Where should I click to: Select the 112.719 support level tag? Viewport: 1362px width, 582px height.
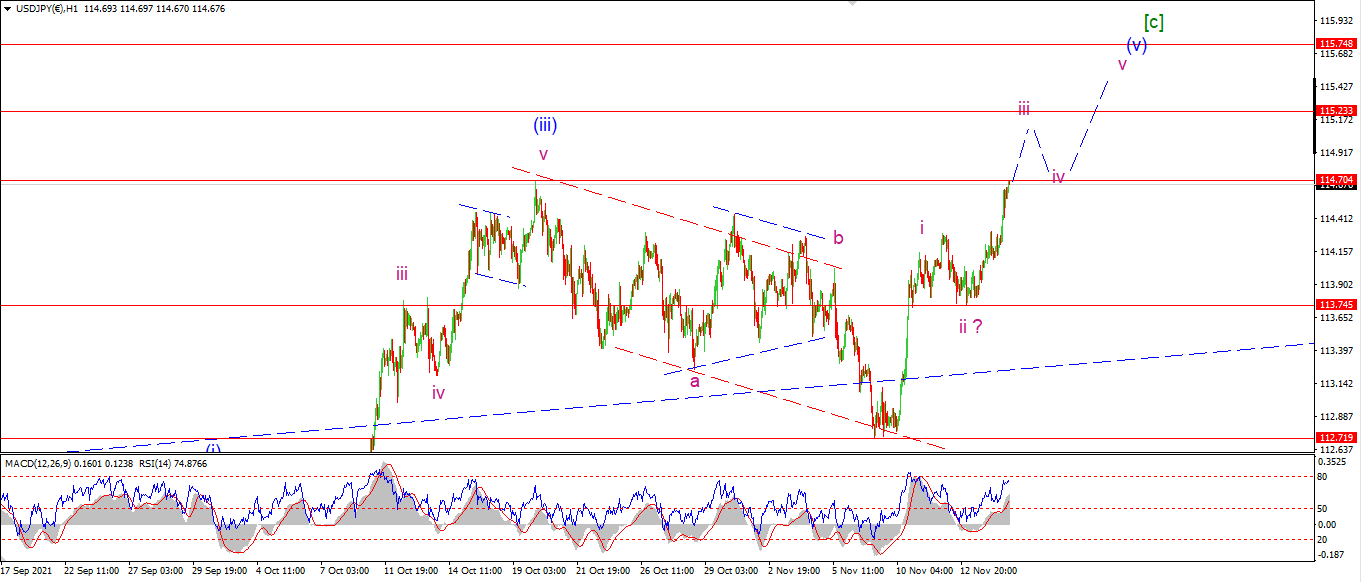(1337, 438)
